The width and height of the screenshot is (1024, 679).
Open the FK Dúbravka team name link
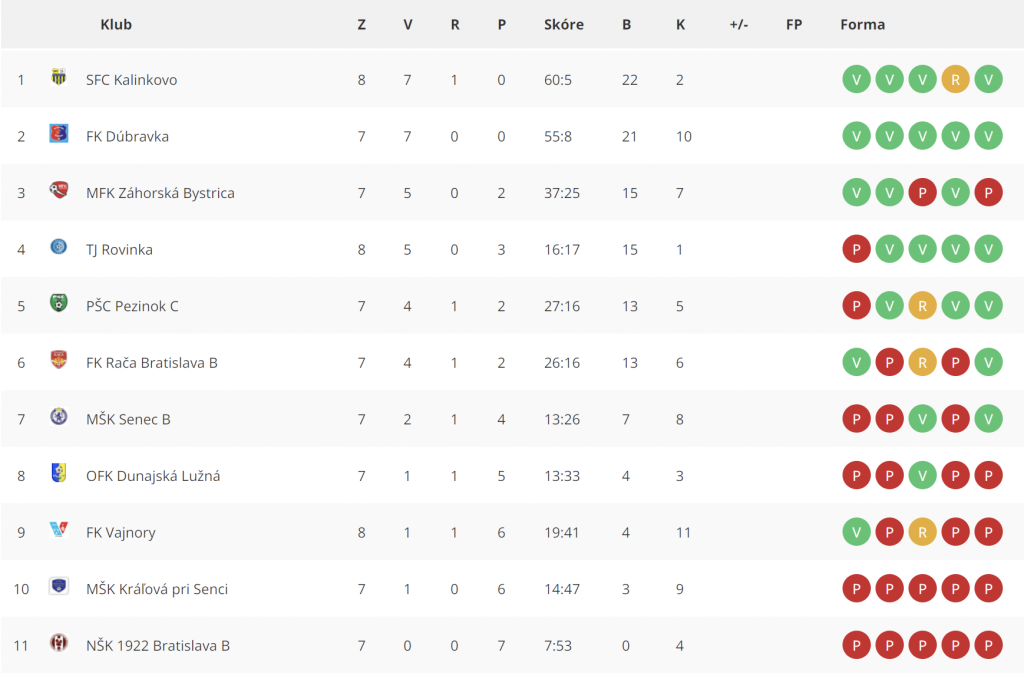[127, 136]
